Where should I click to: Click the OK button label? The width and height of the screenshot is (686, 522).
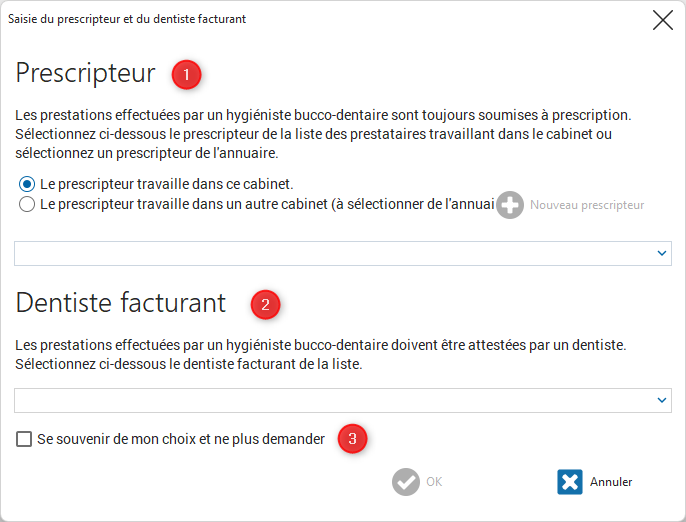coord(434,482)
